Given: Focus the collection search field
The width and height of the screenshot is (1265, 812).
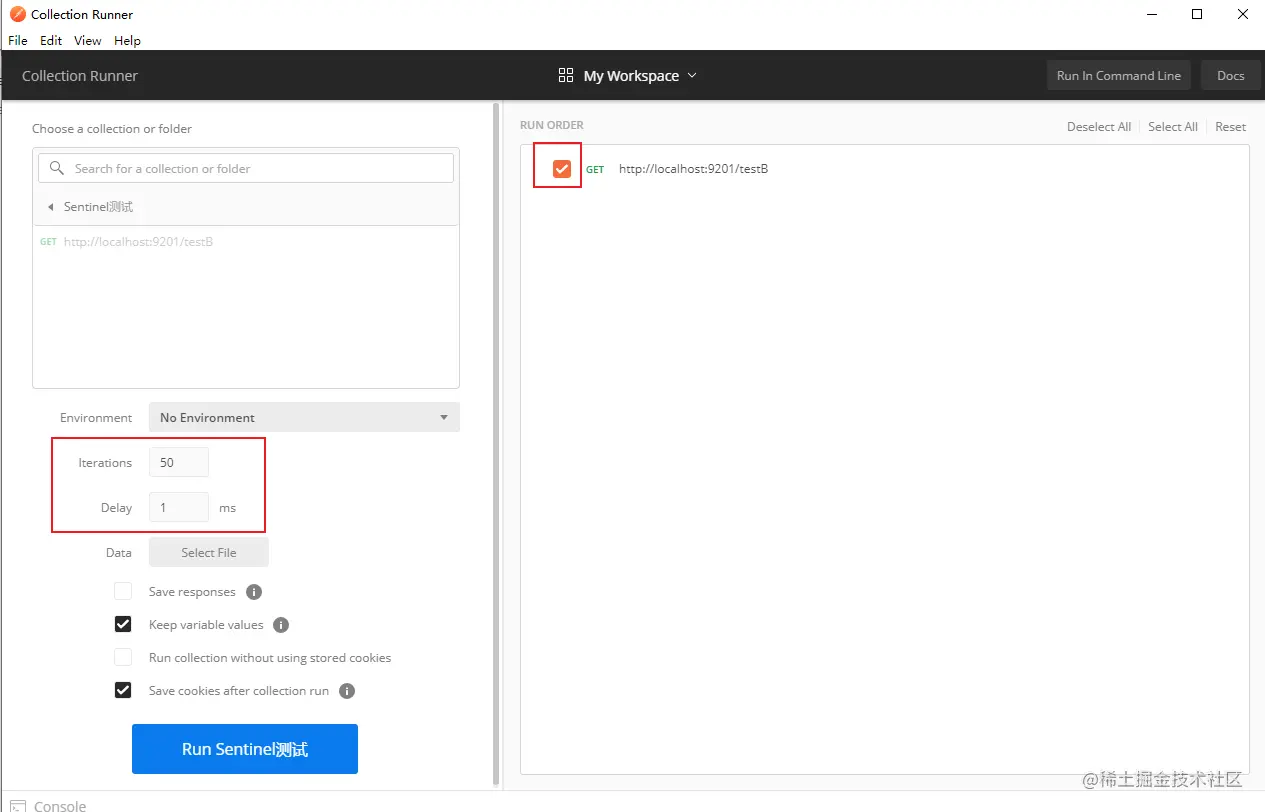Looking at the screenshot, I should [x=246, y=168].
